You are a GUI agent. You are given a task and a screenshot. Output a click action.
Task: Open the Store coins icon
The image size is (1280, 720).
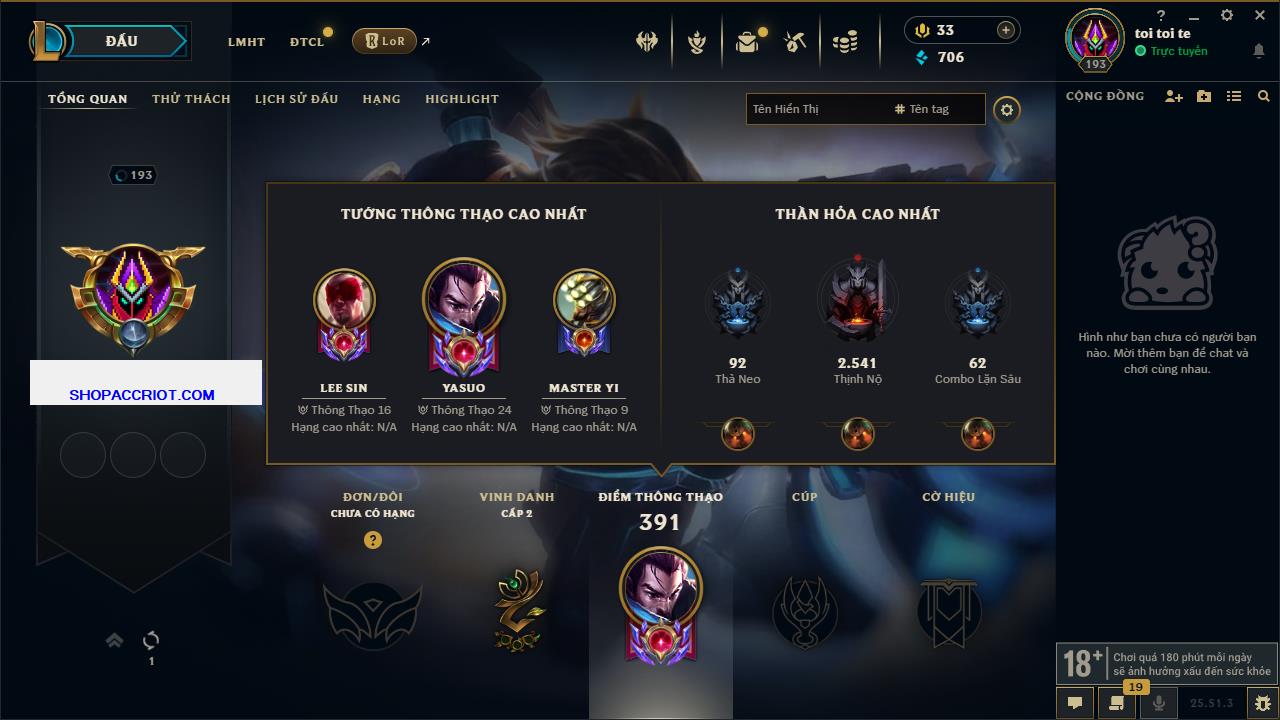pyautogui.click(x=845, y=42)
